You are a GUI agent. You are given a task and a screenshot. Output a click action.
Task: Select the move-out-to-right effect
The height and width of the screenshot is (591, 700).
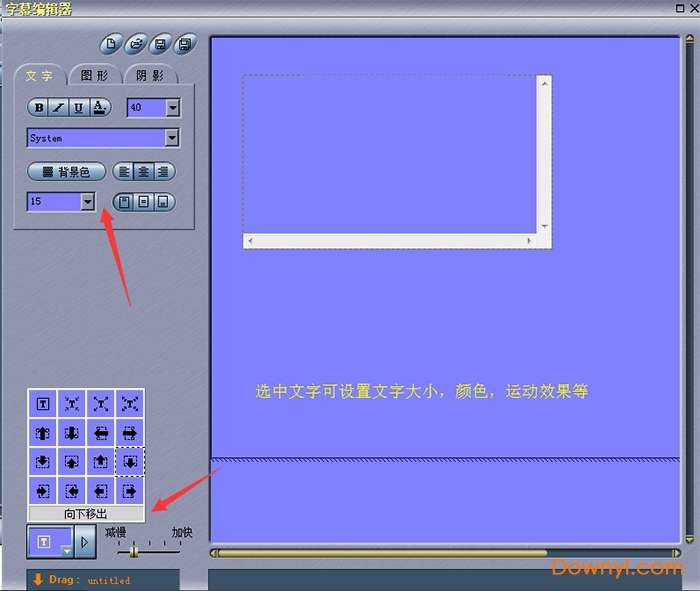(x=129, y=491)
